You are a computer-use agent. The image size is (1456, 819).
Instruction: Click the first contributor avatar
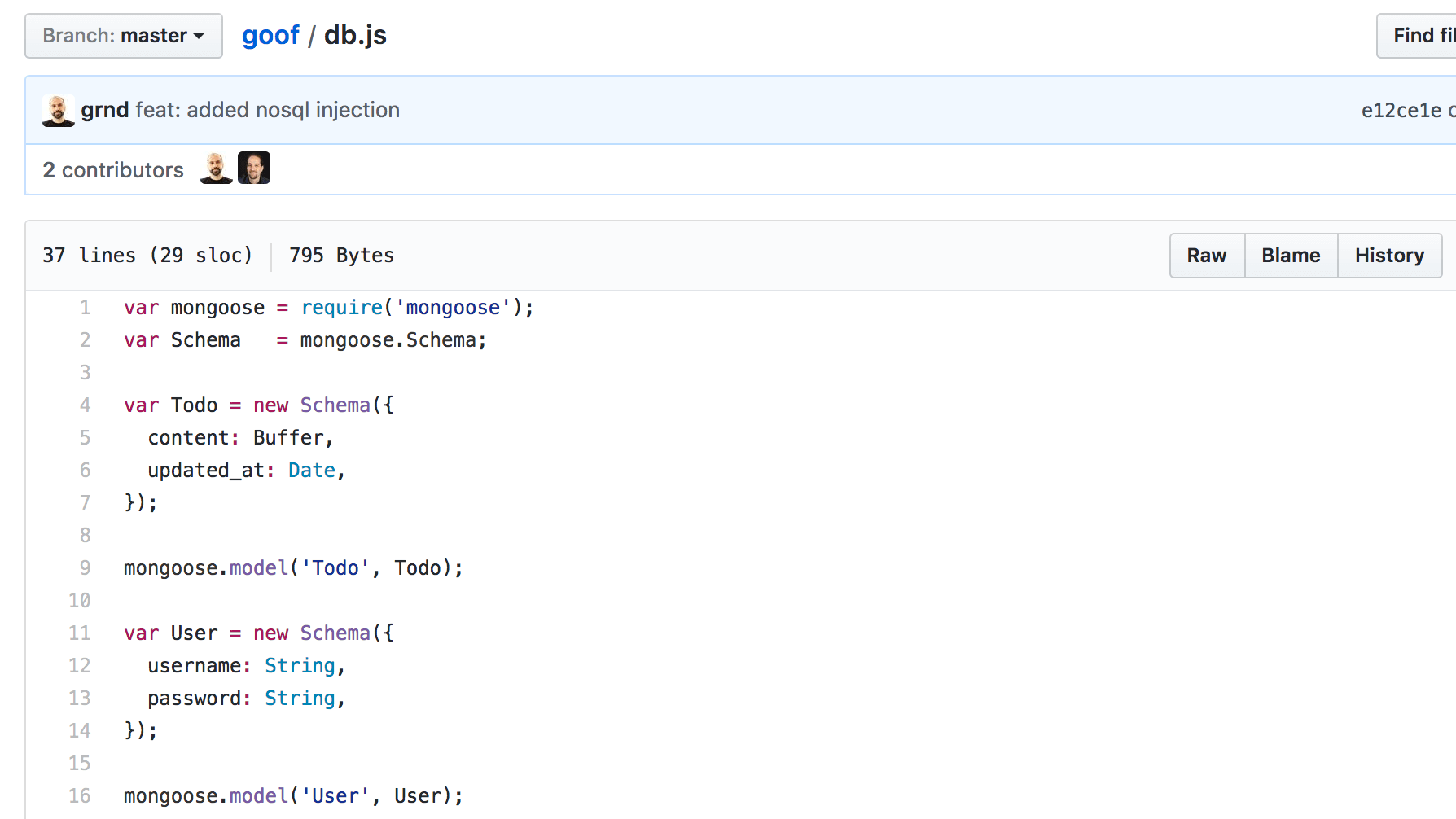pyautogui.click(x=216, y=169)
